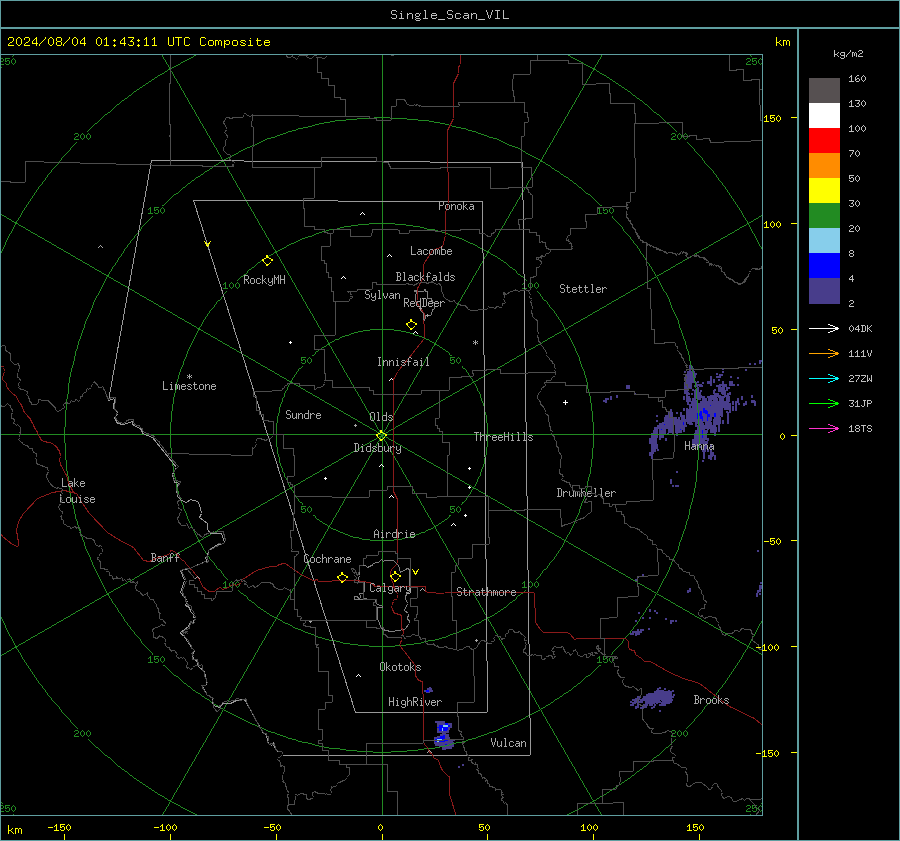The height and width of the screenshot is (841, 900).
Task: Click the blue-core storm cell south of HighRiver
Action: [443, 735]
